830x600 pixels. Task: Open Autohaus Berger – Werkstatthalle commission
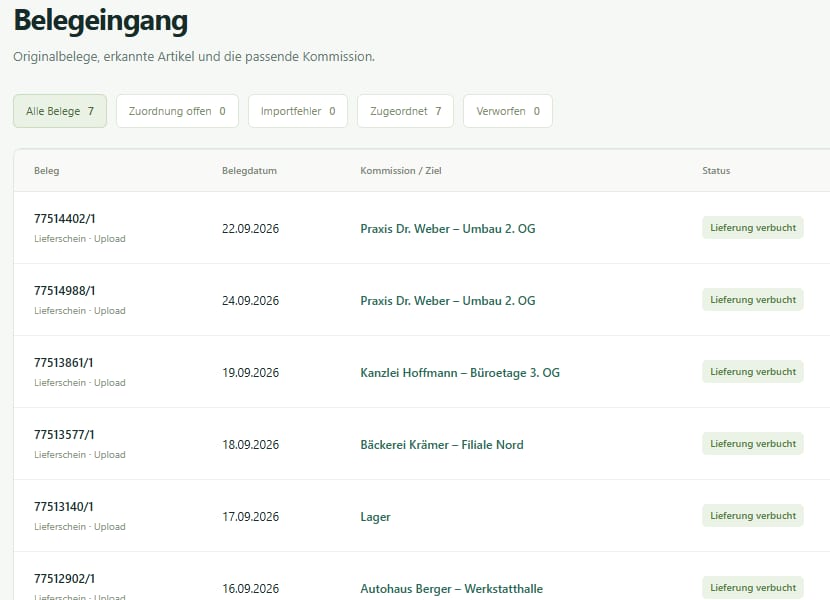tap(452, 589)
